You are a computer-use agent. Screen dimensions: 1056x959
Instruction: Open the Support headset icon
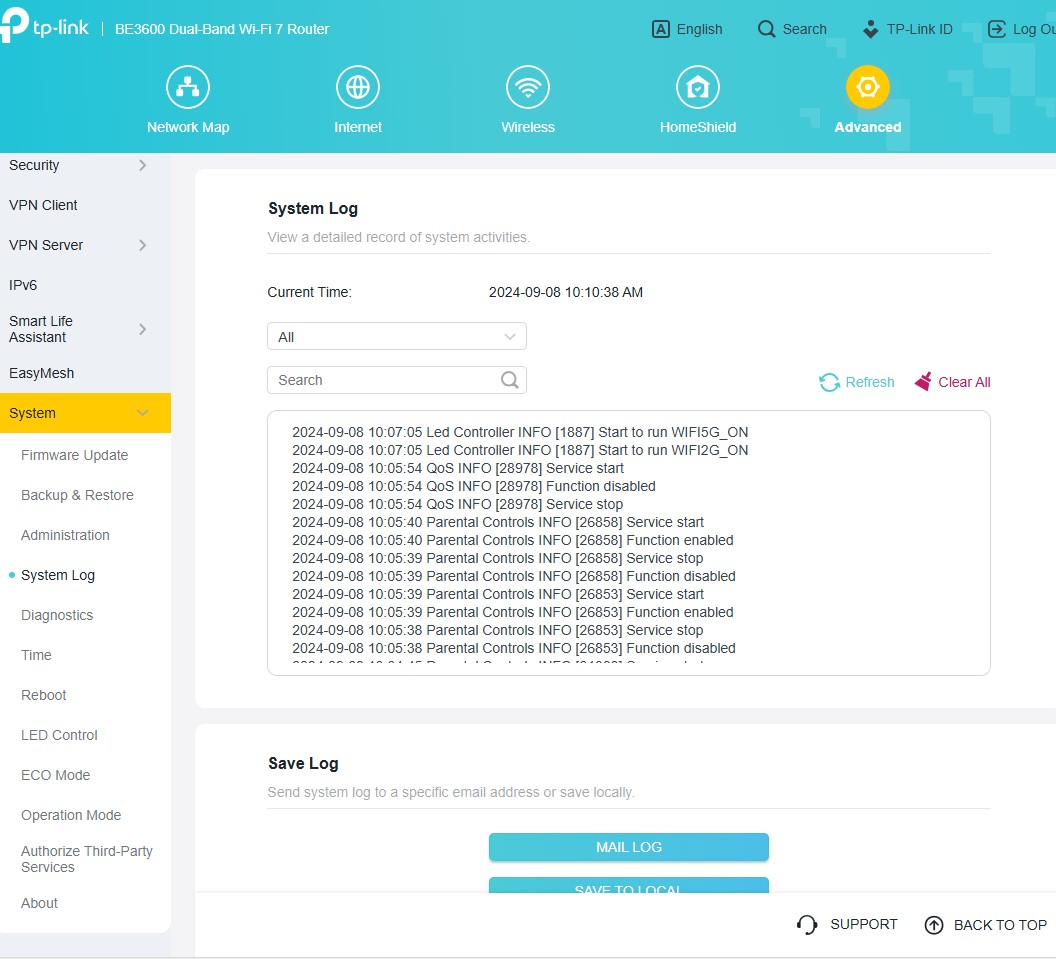(807, 925)
